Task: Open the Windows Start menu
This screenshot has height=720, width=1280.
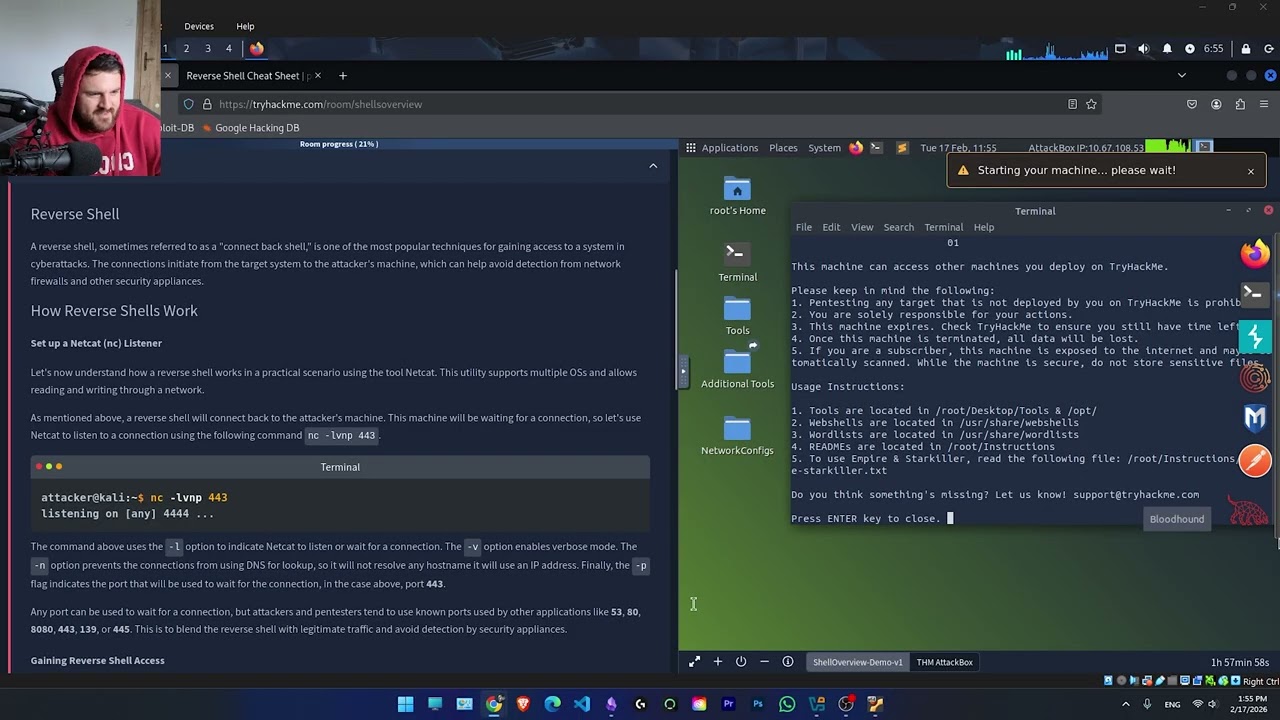Action: [x=405, y=704]
